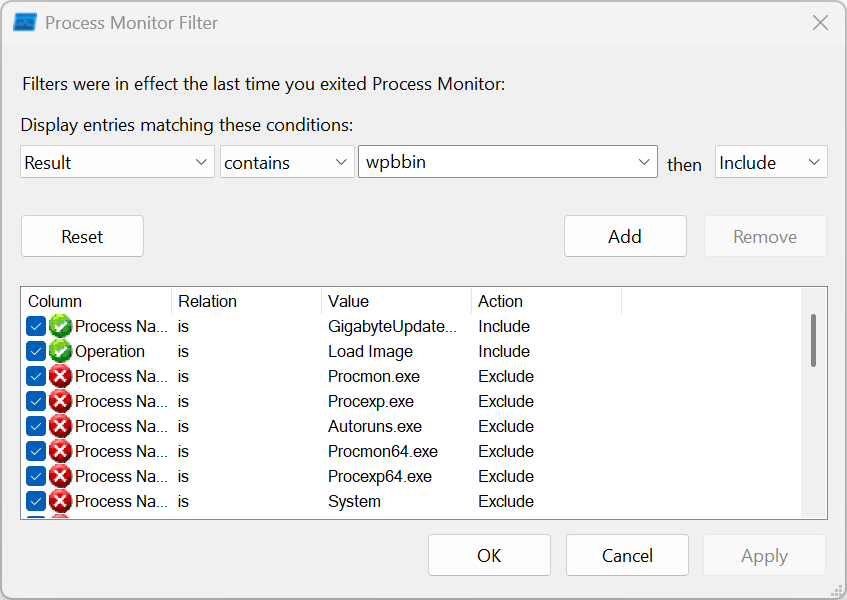Toggle checkbox for Procexp64.exe exclude filter
847x600 pixels.
[x=36, y=476]
